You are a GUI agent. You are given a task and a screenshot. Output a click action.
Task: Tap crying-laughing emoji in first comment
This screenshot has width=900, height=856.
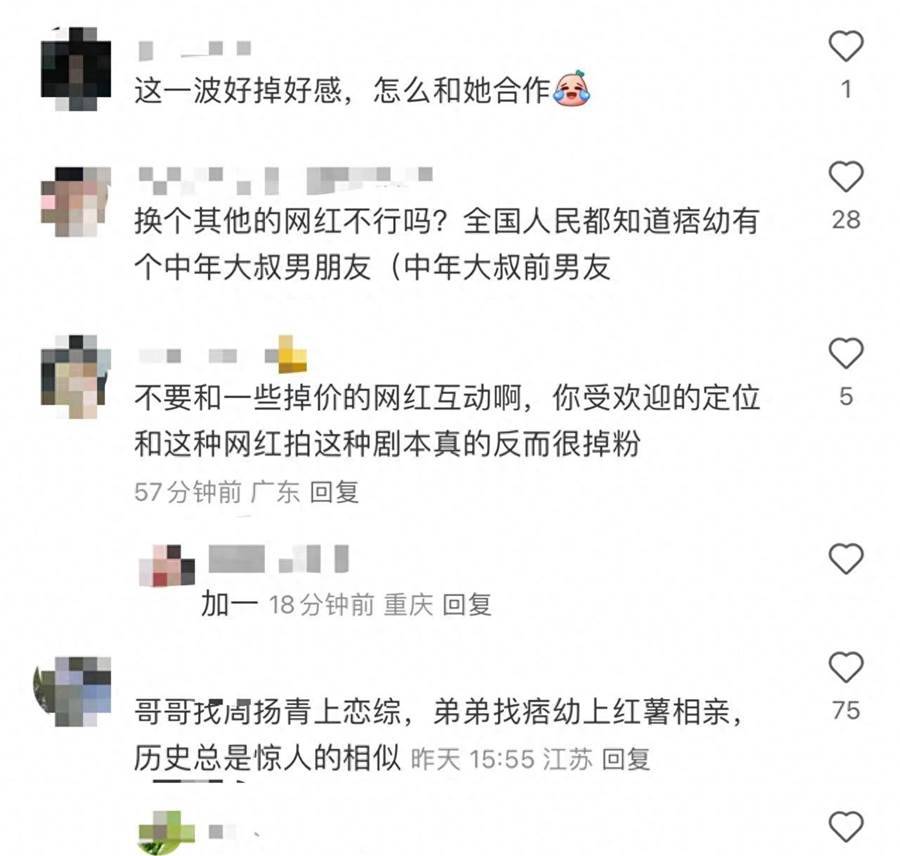(571, 88)
